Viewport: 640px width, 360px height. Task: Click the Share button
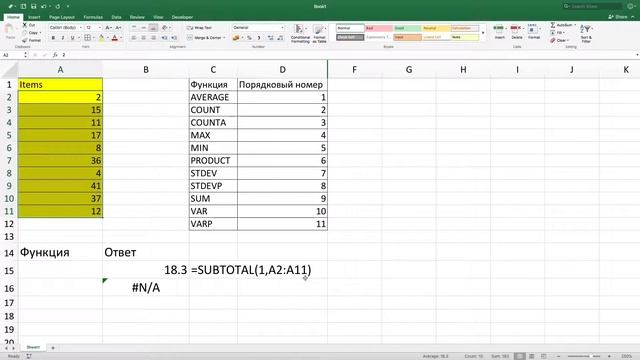pyautogui.click(x=617, y=17)
